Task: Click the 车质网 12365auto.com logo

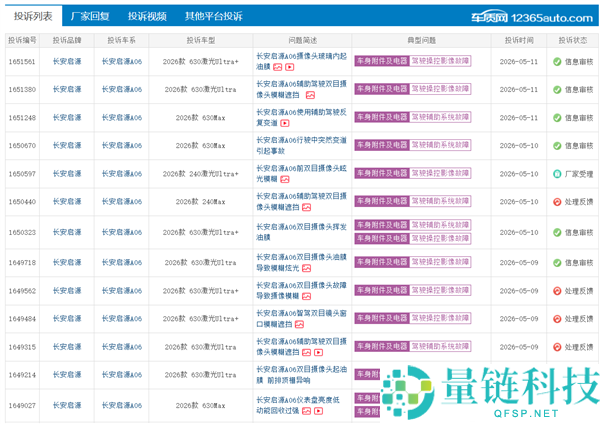Action: [x=532, y=18]
